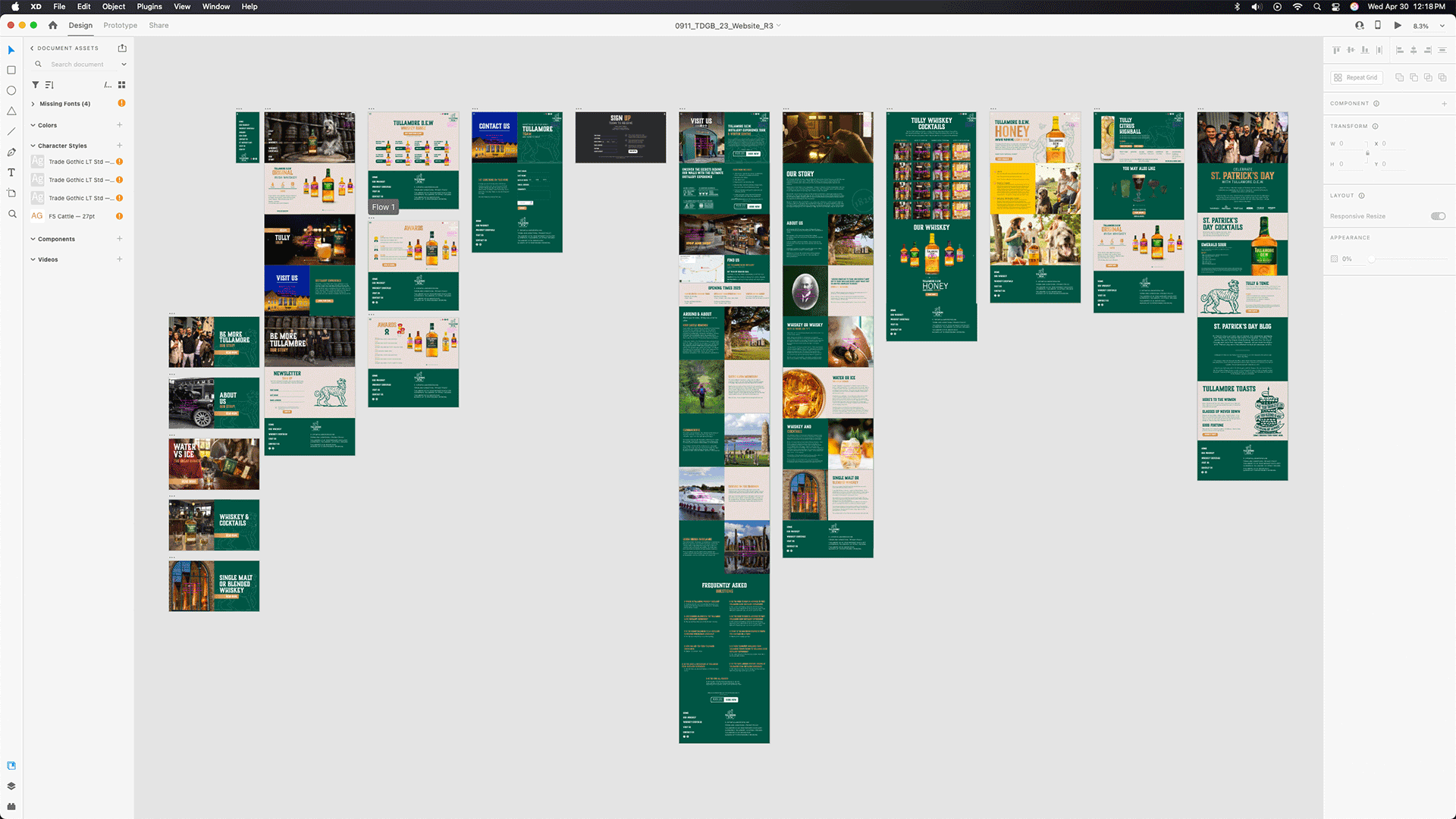The width and height of the screenshot is (1456, 819).
Task: Collapse the Character Styles section
Action: [33, 146]
